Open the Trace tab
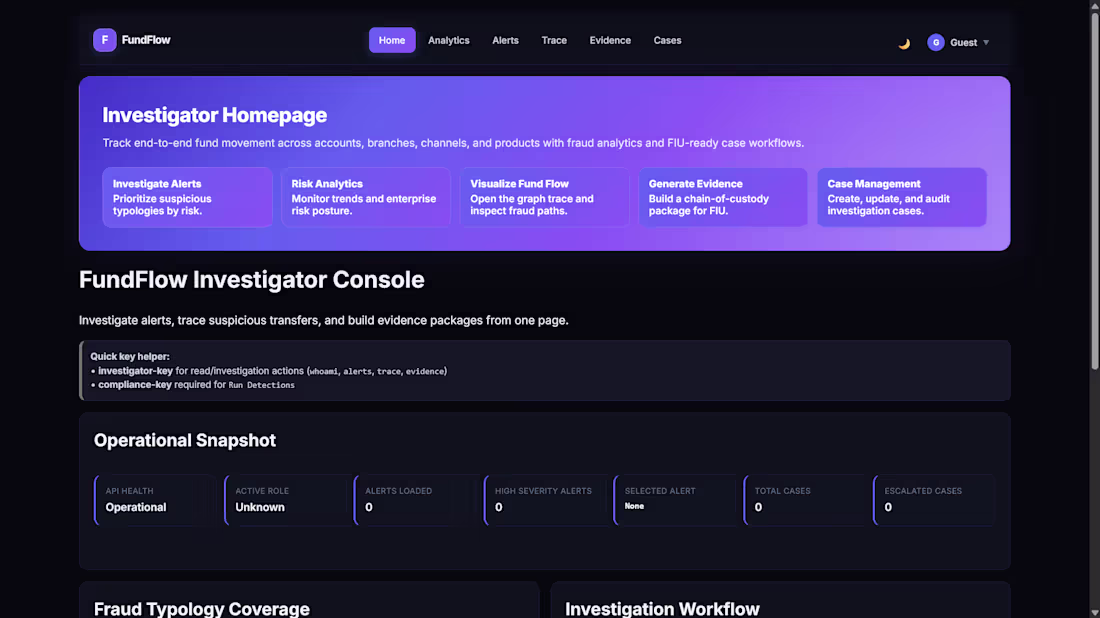This screenshot has height=618, width=1100. [x=554, y=40]
